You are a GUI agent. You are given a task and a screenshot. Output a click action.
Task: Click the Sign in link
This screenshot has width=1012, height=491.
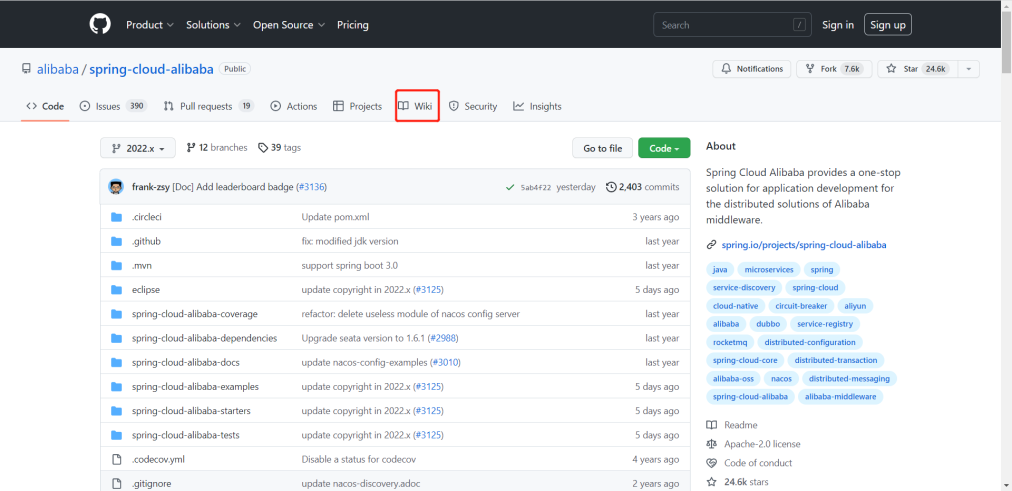[x=838, y=25]
